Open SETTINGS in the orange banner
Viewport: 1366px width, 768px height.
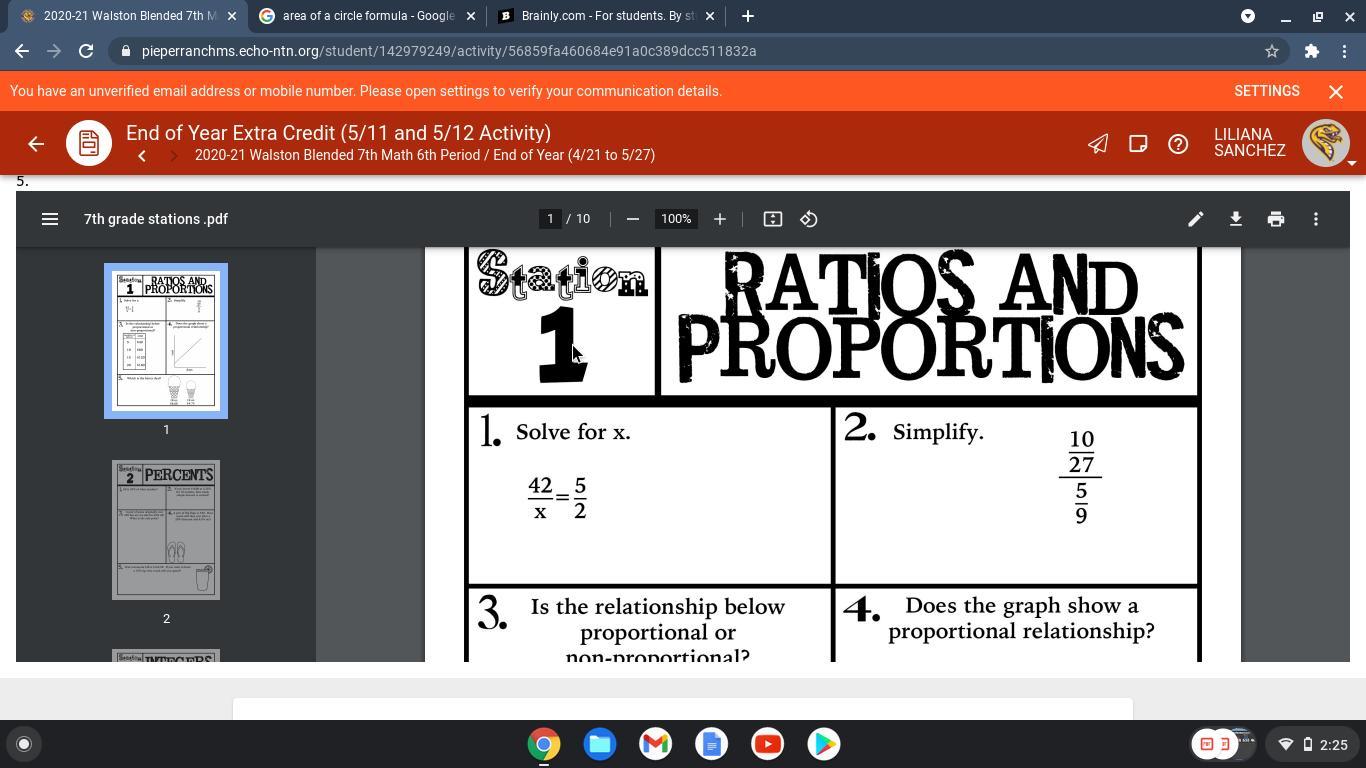pyautogui.click(x=1266, y=91)
